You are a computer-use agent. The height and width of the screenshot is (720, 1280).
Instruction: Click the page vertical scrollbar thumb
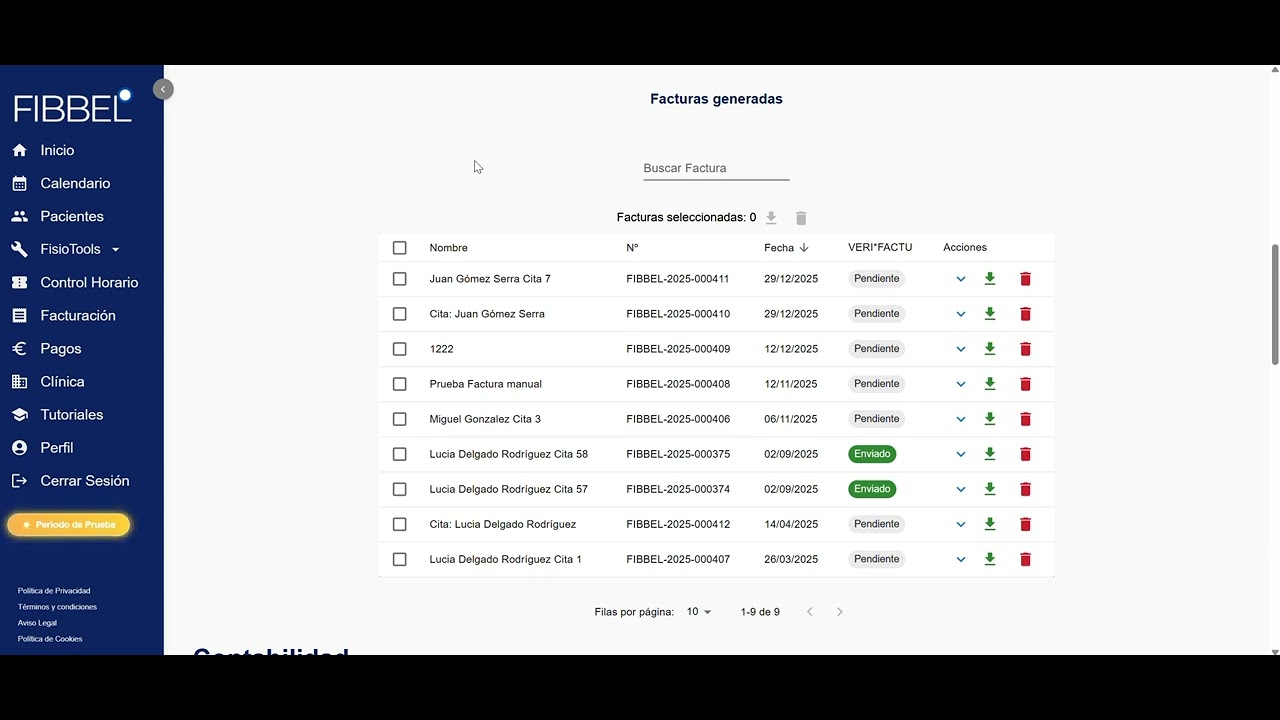tap(1274, 304)
